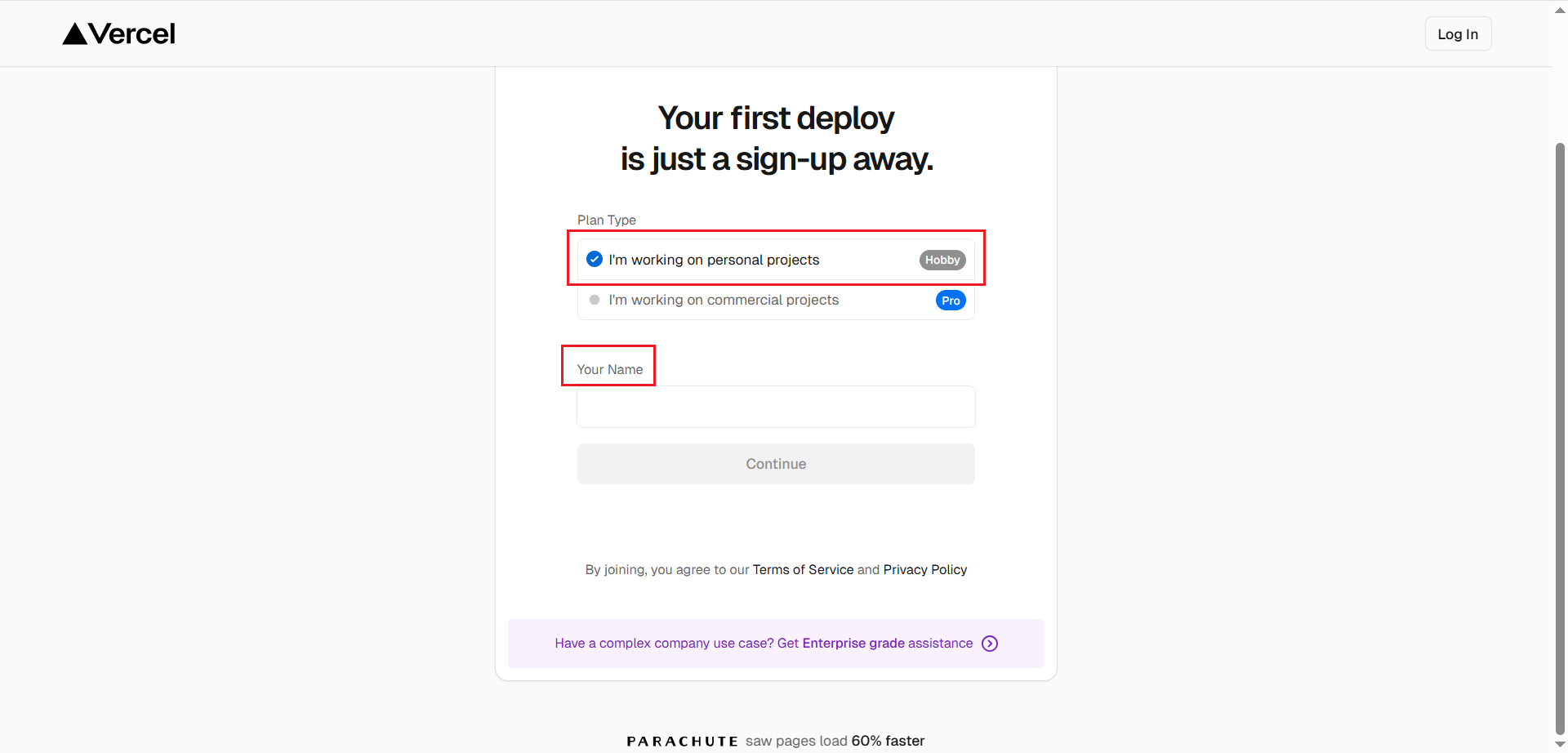Select the commercial projects plan option

[724, 300]
